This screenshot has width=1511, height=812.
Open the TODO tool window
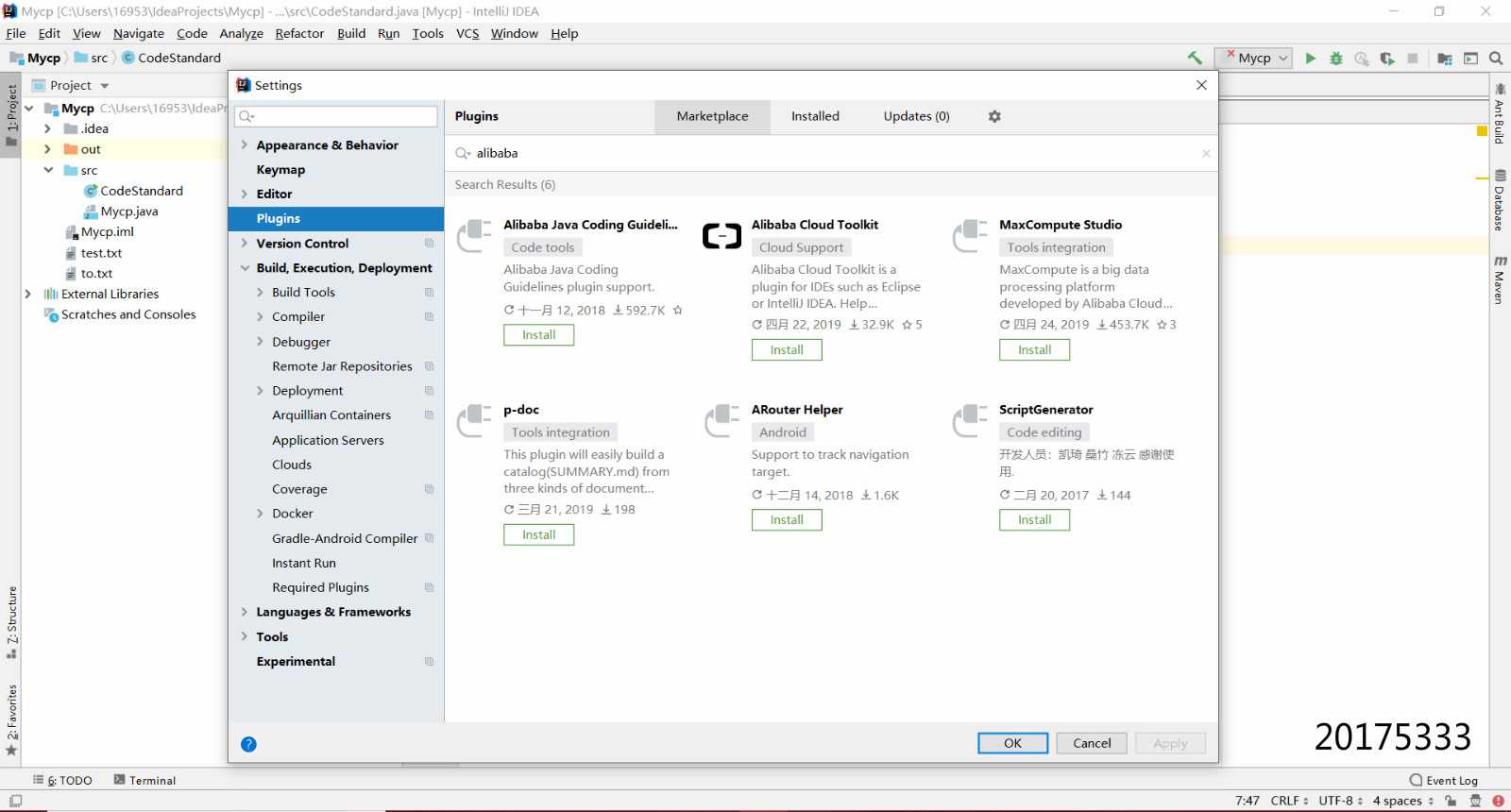tap(63, 780)
